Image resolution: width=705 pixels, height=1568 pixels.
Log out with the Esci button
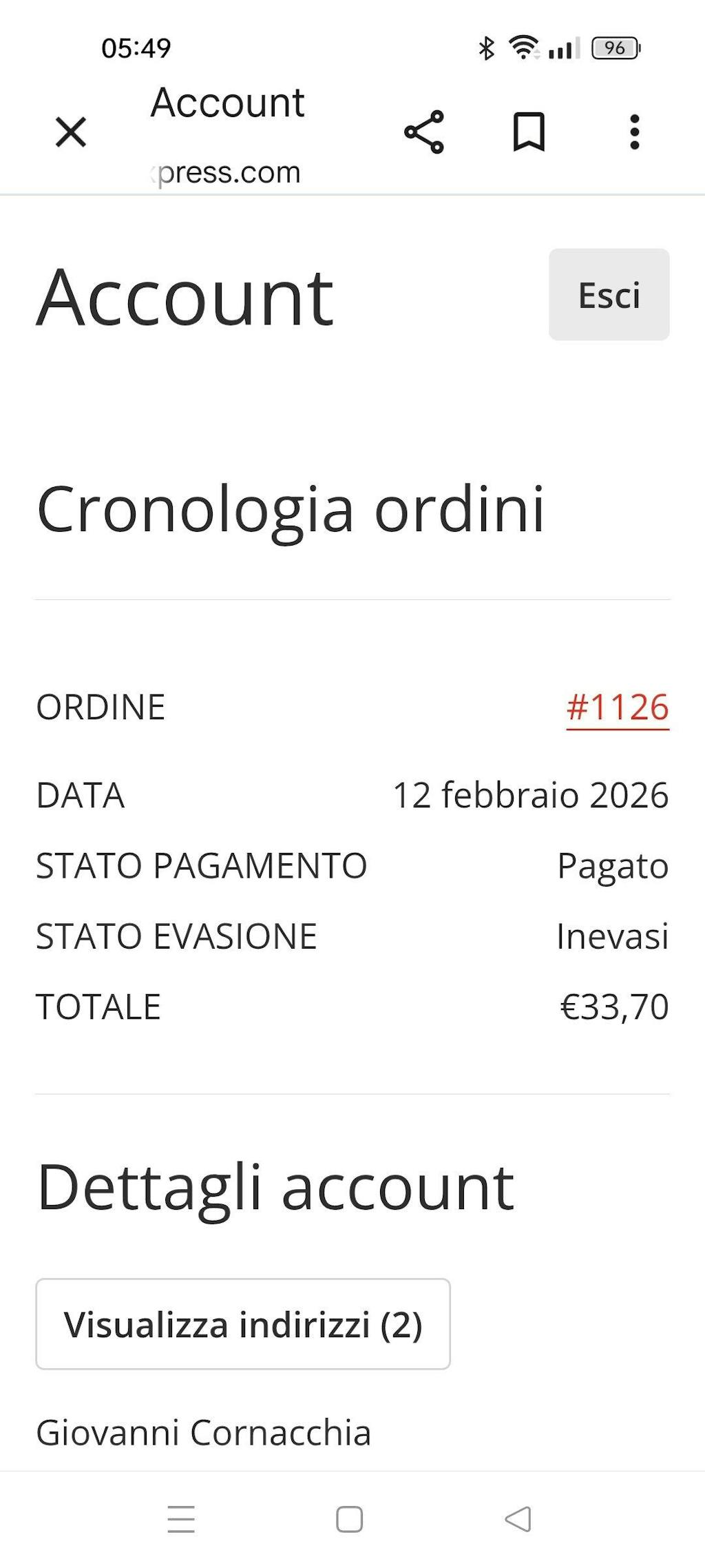click(x=609, y=295)
